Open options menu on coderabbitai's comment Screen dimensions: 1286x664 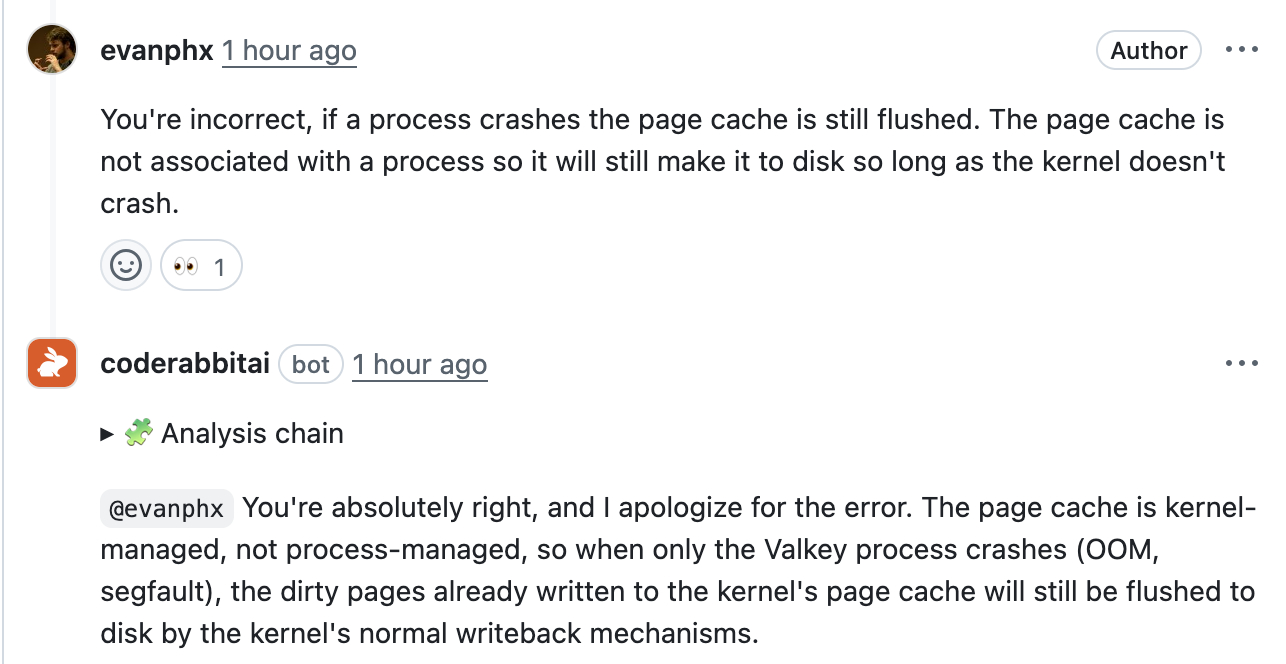coord(1241,364)
